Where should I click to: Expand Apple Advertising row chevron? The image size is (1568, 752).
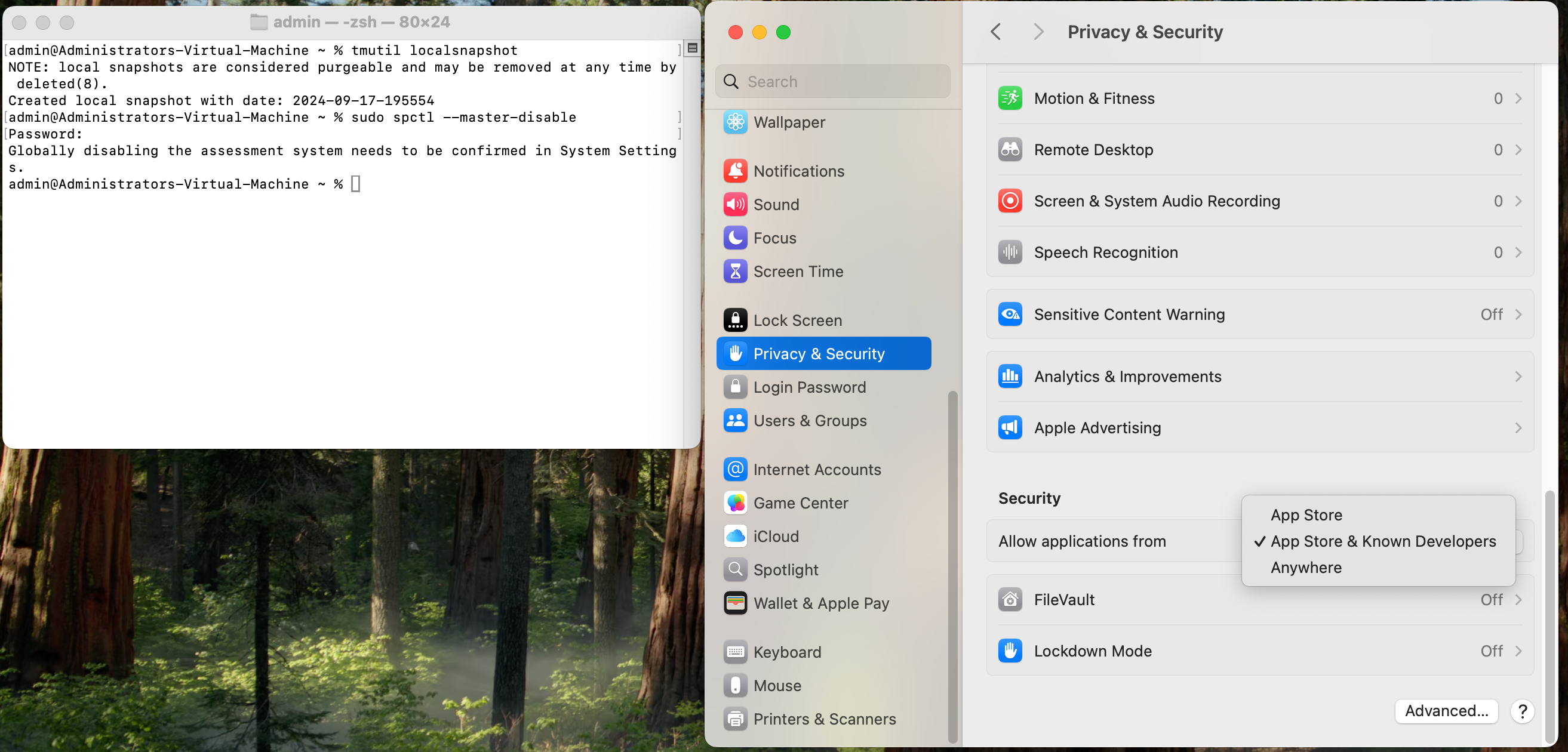point(1518,428)
